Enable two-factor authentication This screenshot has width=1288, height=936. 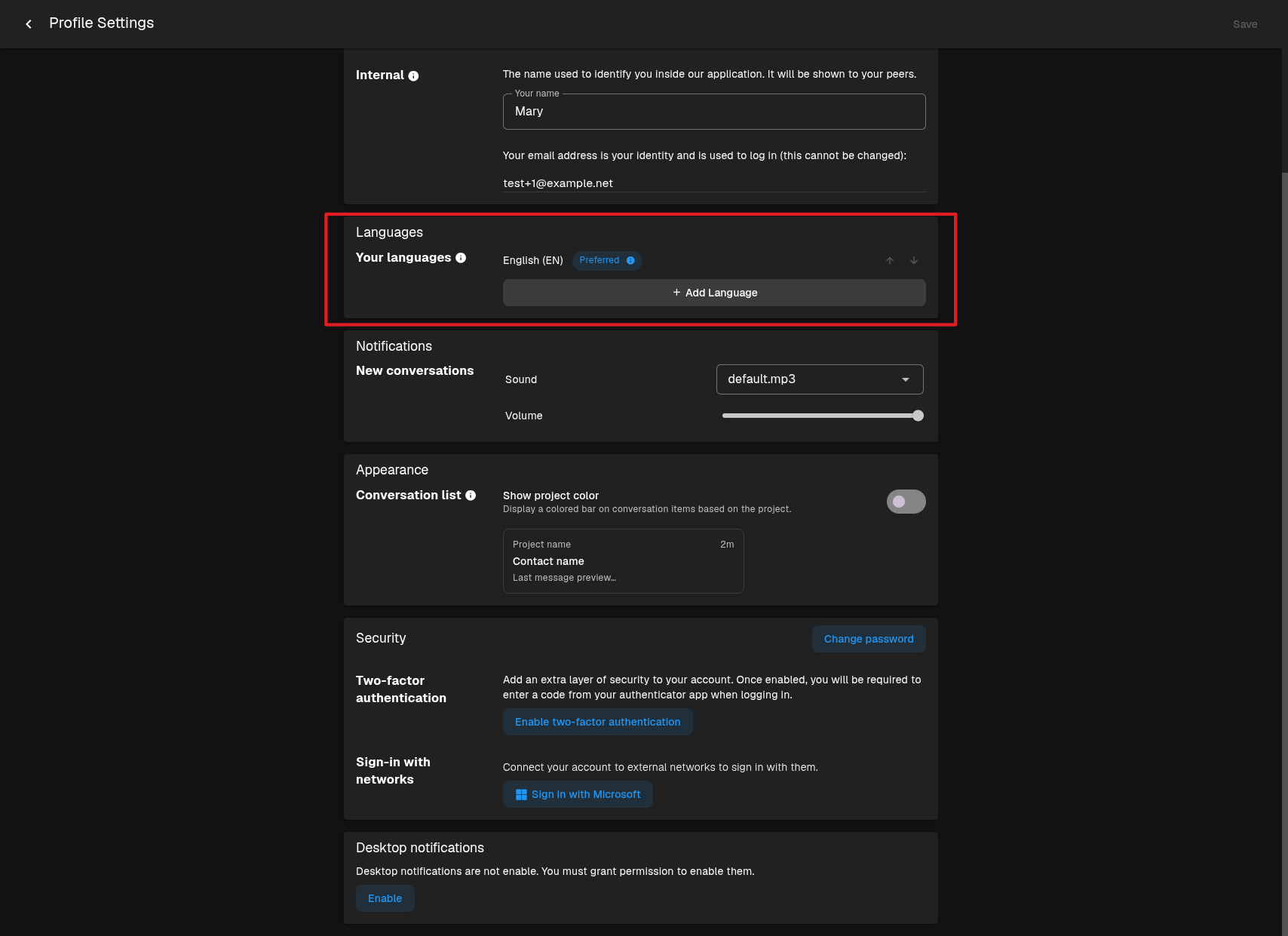598,722
